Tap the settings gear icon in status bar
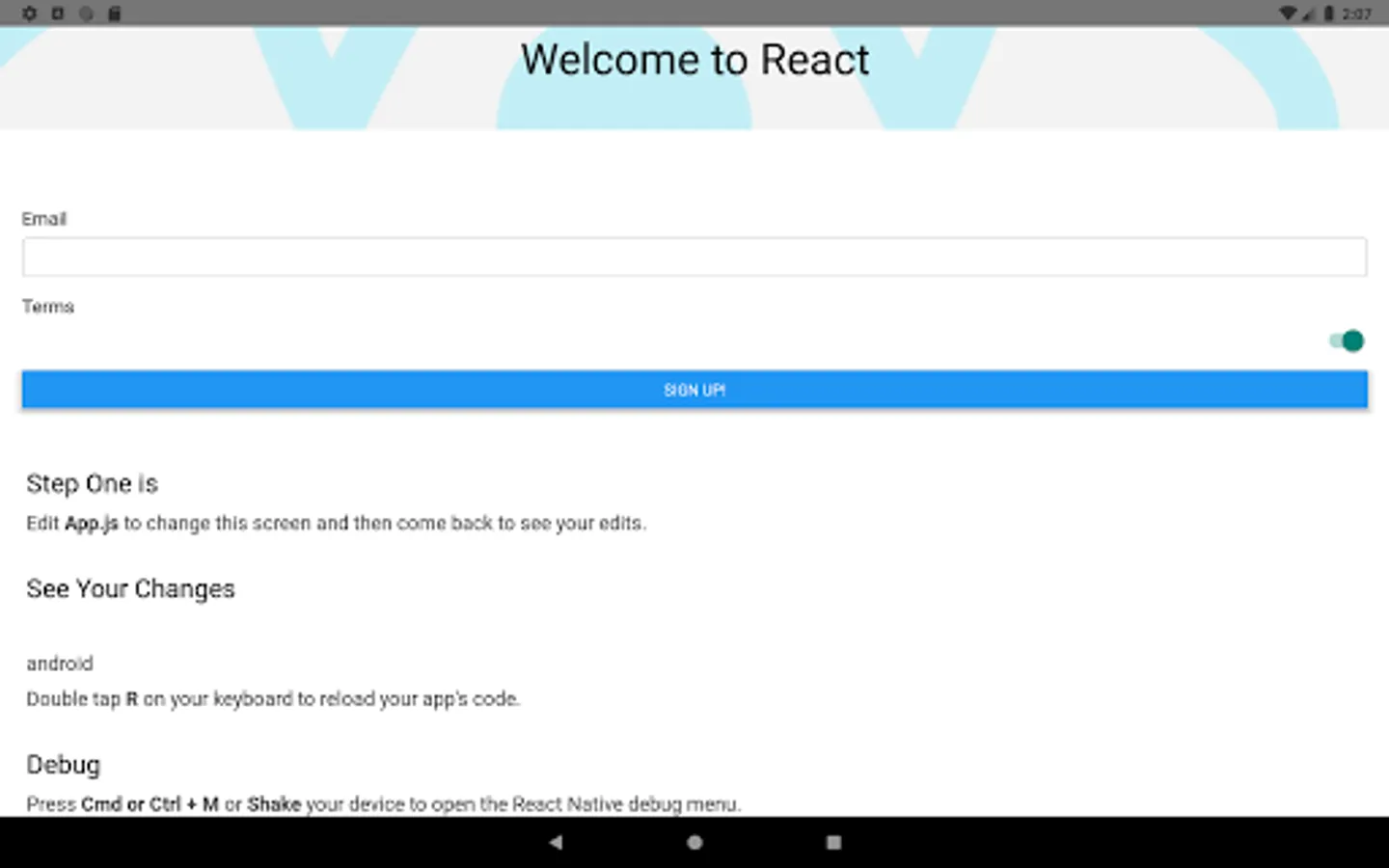Viewport: 1389px width, 868px height. point(29,14)
